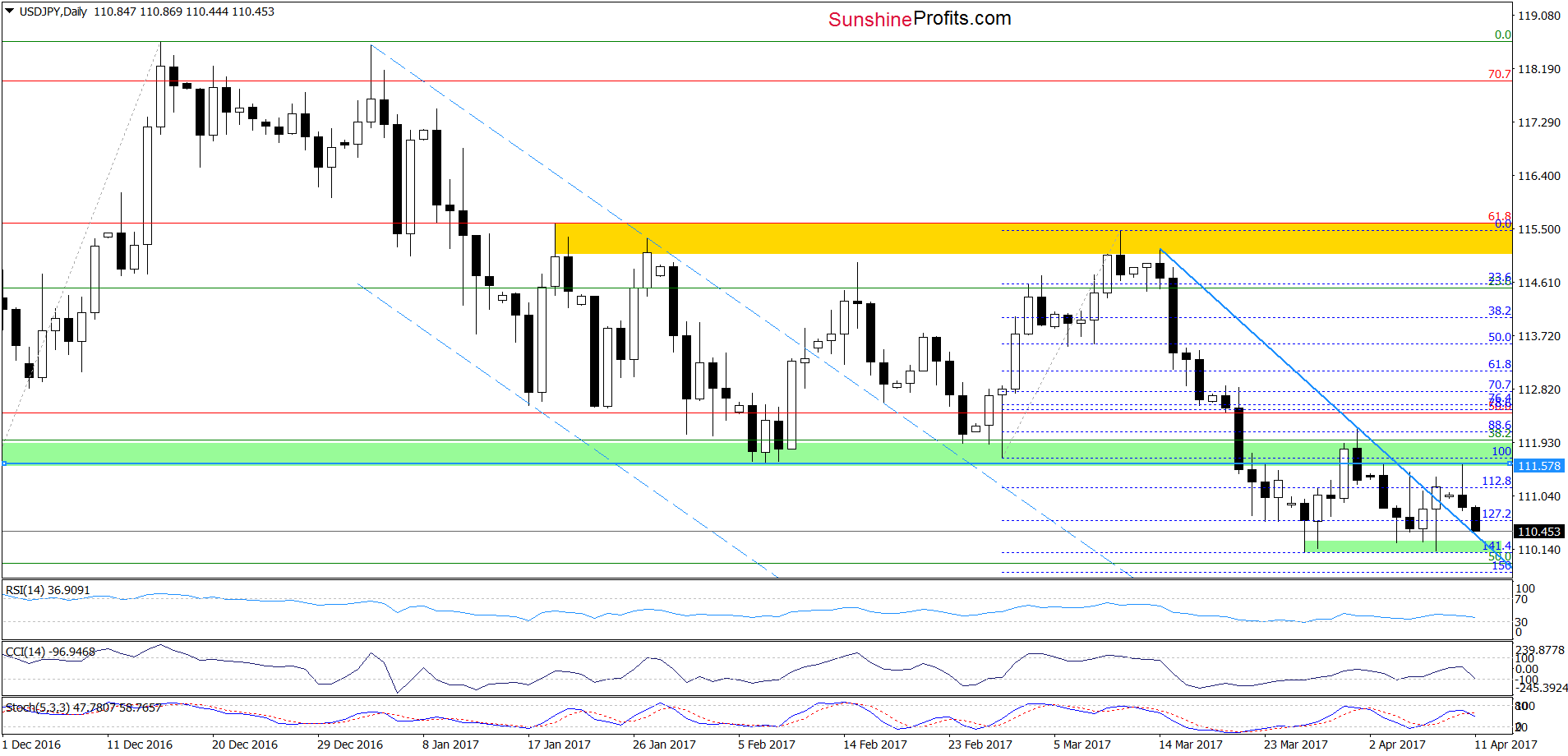The height and width of the screenshot is (756, 1568).
Task: Click the 111.930 price axis label
Action: (x=1538, y=443)
